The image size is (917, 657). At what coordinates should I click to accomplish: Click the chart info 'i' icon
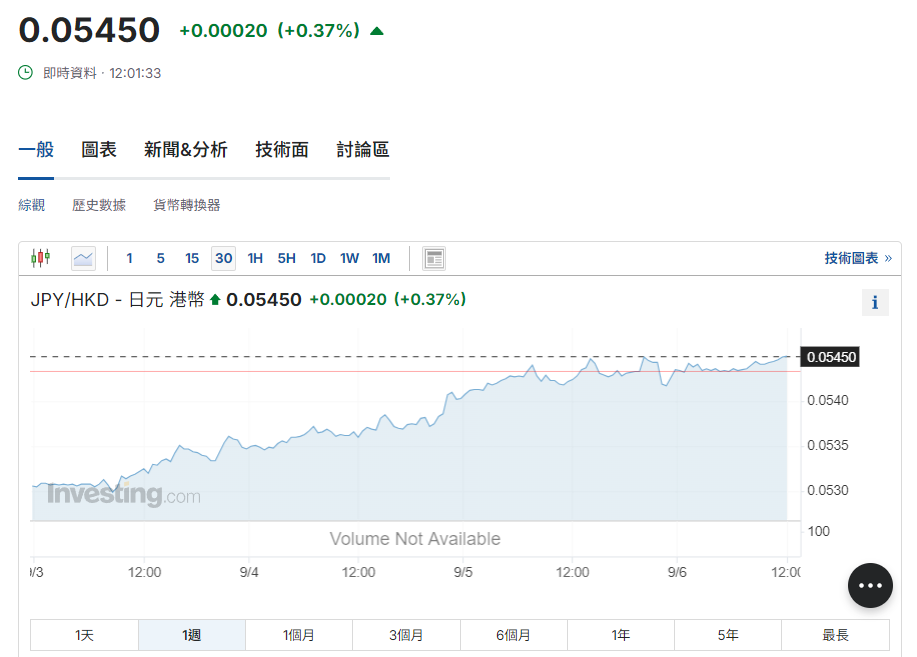click(875, 302)
